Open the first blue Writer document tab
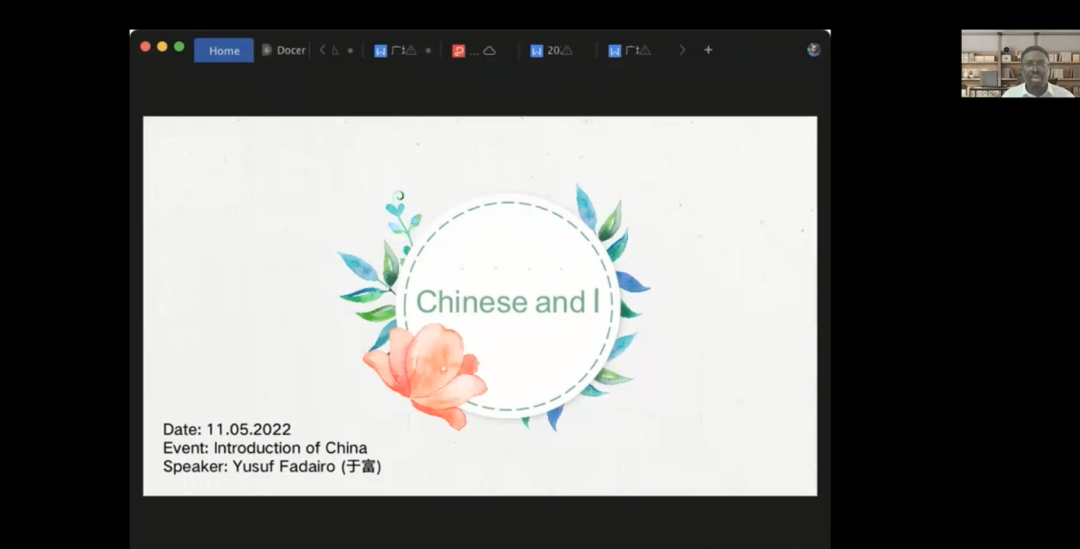This screenshot has width=1080, height=549. tap(381, 51)
